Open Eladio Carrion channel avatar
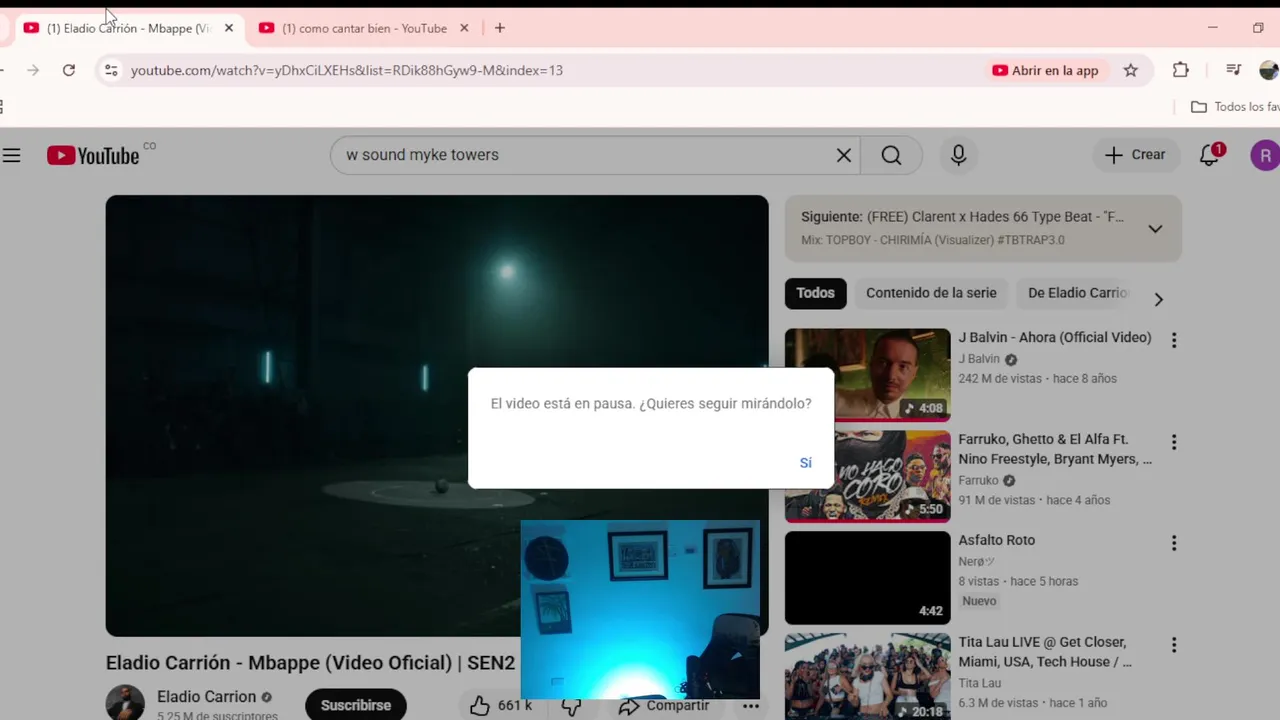 tap(125, 703)
